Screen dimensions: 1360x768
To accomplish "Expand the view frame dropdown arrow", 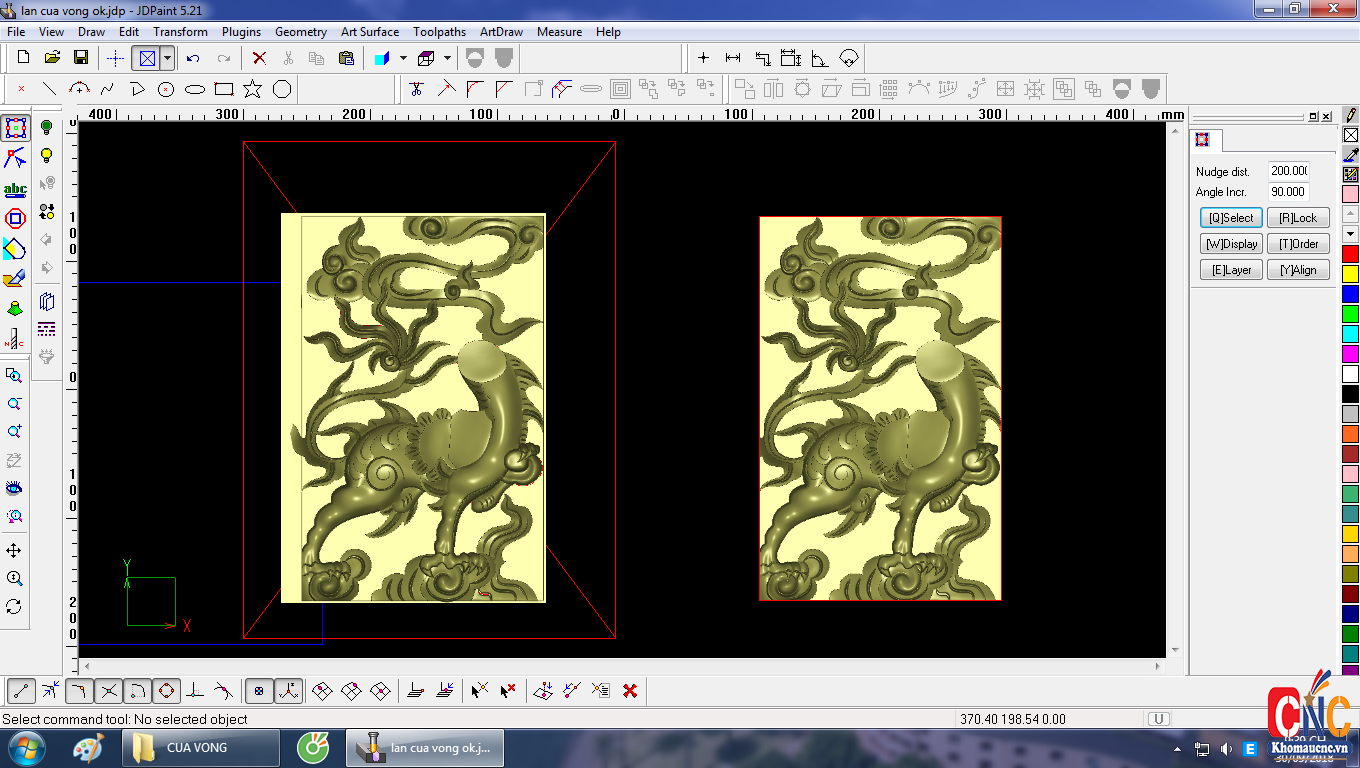I will click(168, 58).
